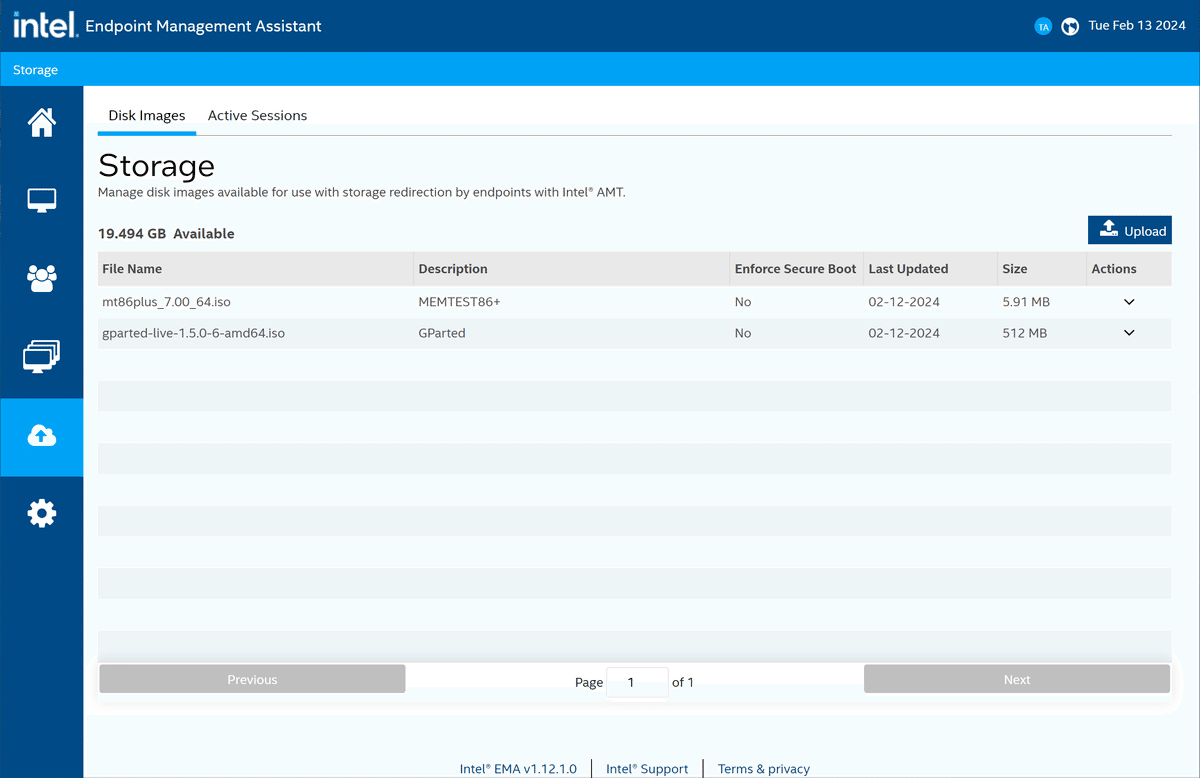1200x778 pixels.
Task: Open the Settings gear in sidebar
Action: [42, 514]
